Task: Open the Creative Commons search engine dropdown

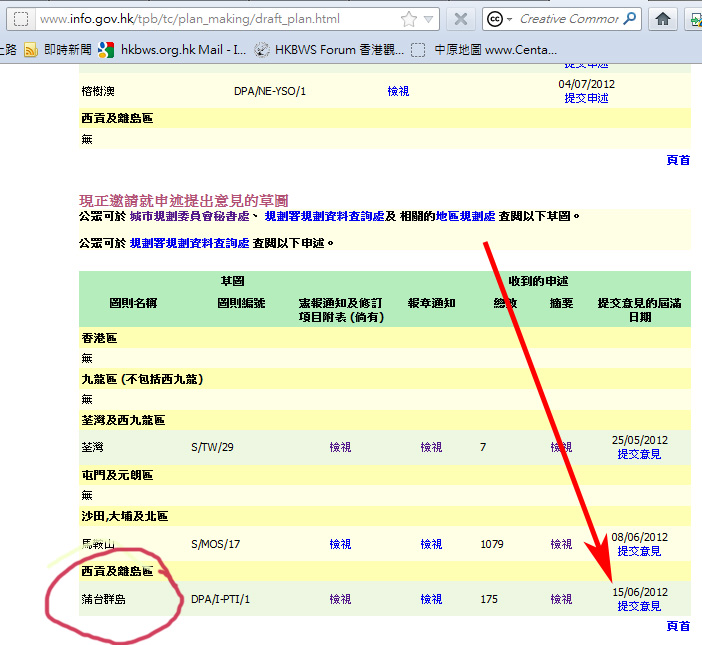Action: tap(501, 19)
